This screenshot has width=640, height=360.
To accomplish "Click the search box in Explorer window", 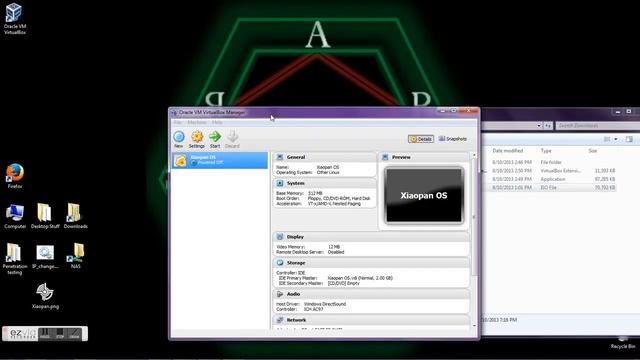I will (598, 125).
